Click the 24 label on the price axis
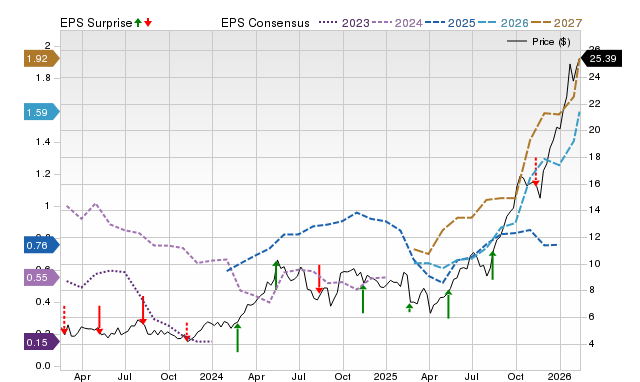This screenshot has height=382, width=640. pyautogui.click(x=595, y=77)
